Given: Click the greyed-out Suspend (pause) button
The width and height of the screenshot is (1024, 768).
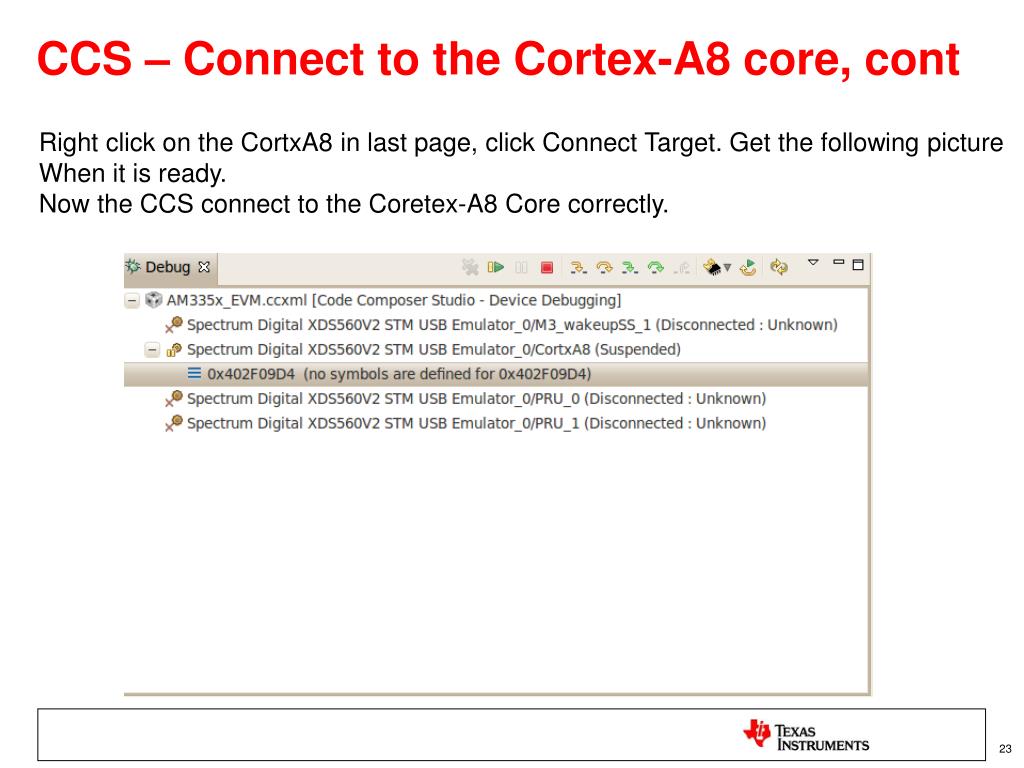Looking at the screenshot, I should click(x=521, y=267).
